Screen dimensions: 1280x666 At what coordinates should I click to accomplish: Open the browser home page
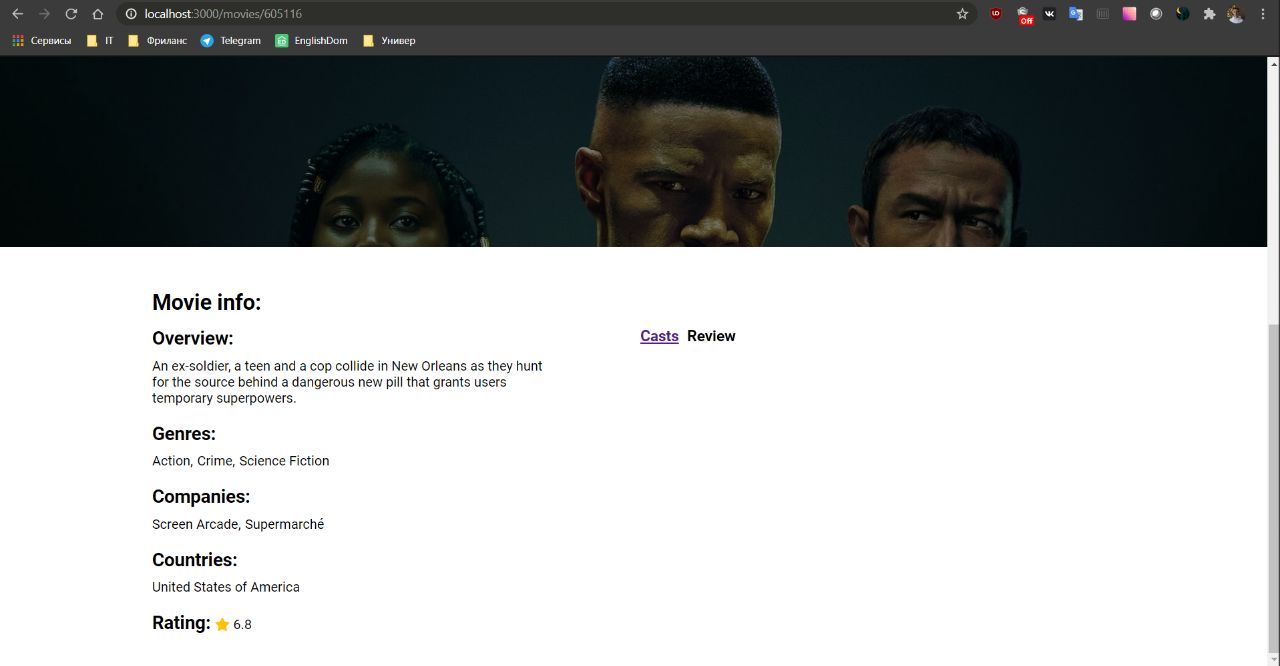click(97, 14)
